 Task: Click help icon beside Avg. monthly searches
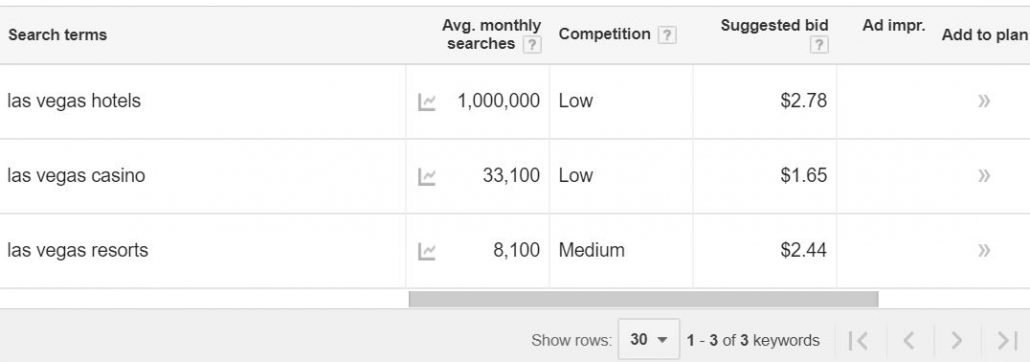532,45
